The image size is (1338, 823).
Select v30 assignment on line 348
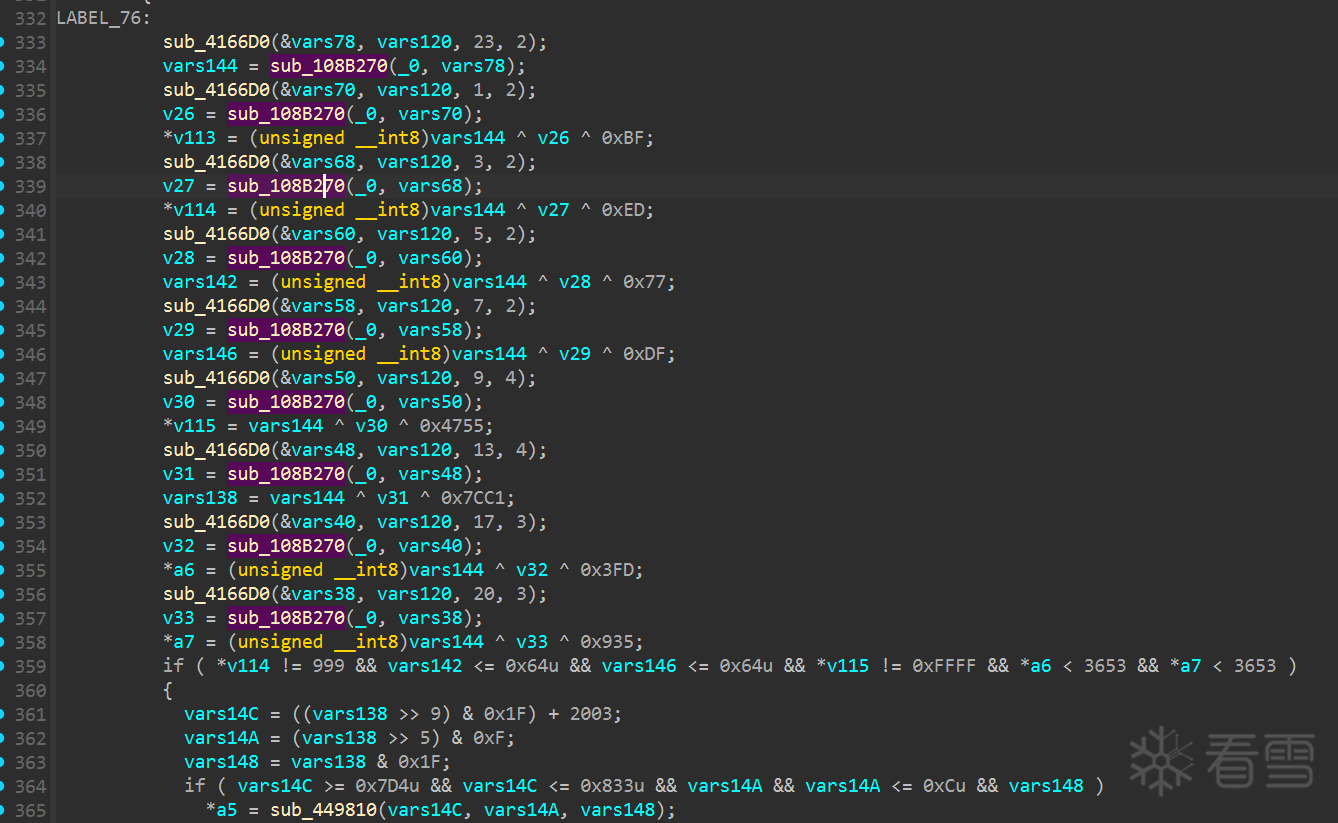179,402
